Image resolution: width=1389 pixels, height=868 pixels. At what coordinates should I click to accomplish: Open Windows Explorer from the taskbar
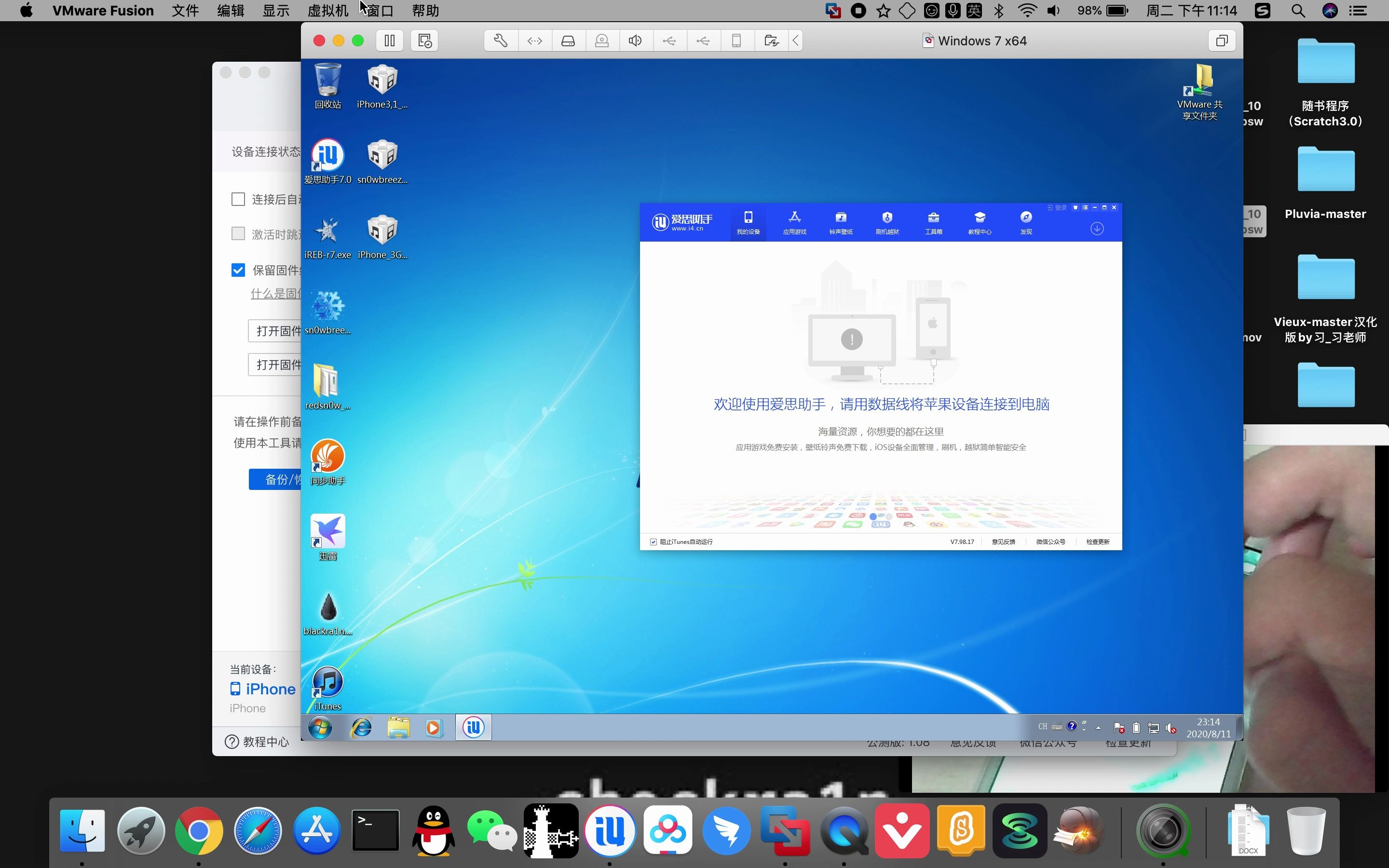[398, 728]
